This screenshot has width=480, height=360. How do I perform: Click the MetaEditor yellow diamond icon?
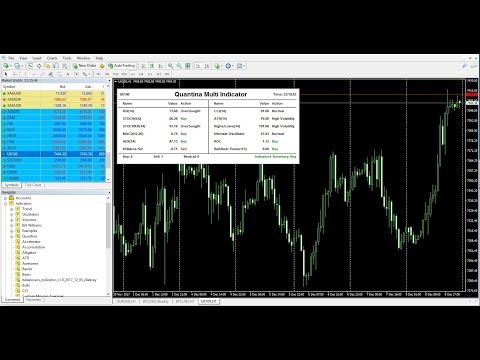102,66
